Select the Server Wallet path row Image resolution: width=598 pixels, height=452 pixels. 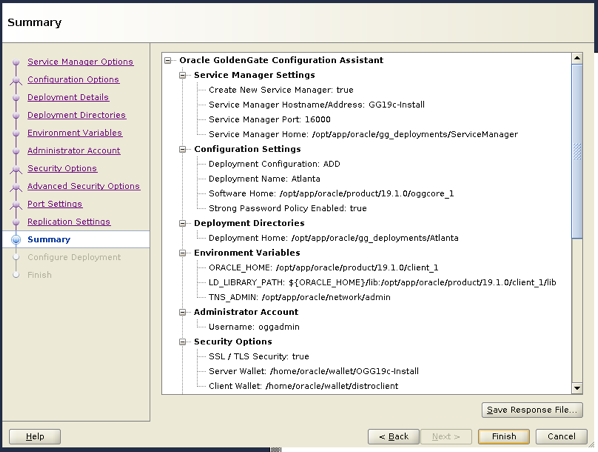[x=313, y=371]
